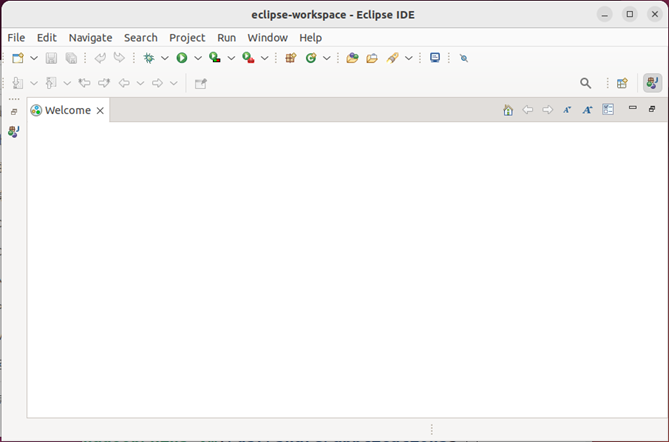Open the Help menu
This screenshot has width=669, height=442.
click(311, 38)
